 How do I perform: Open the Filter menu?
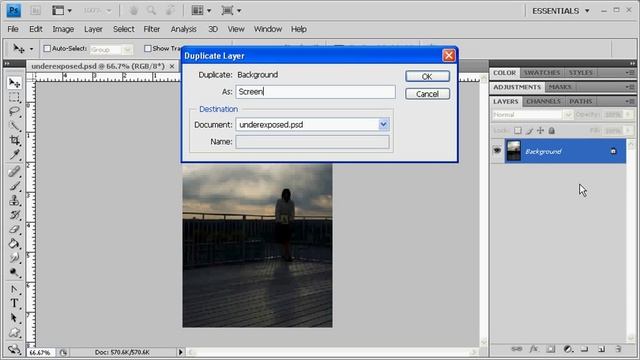tap(151, 29)
